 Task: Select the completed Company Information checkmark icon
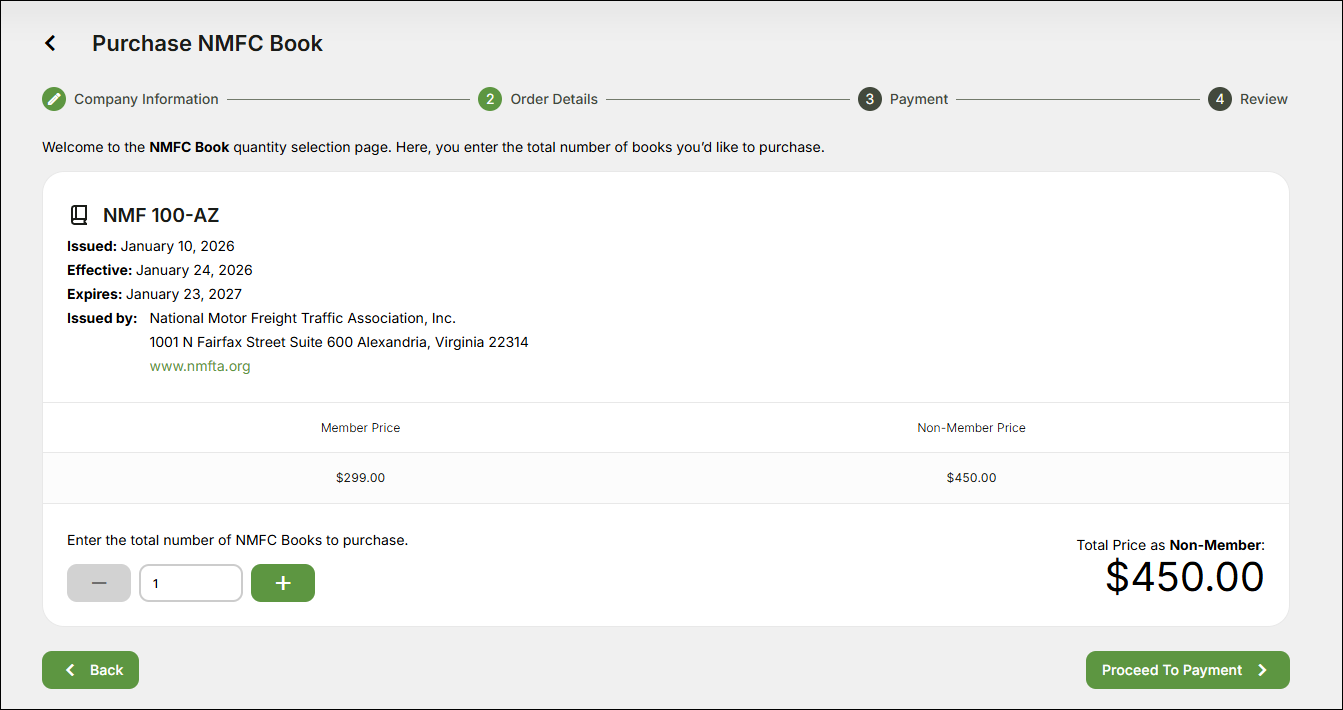54,99
